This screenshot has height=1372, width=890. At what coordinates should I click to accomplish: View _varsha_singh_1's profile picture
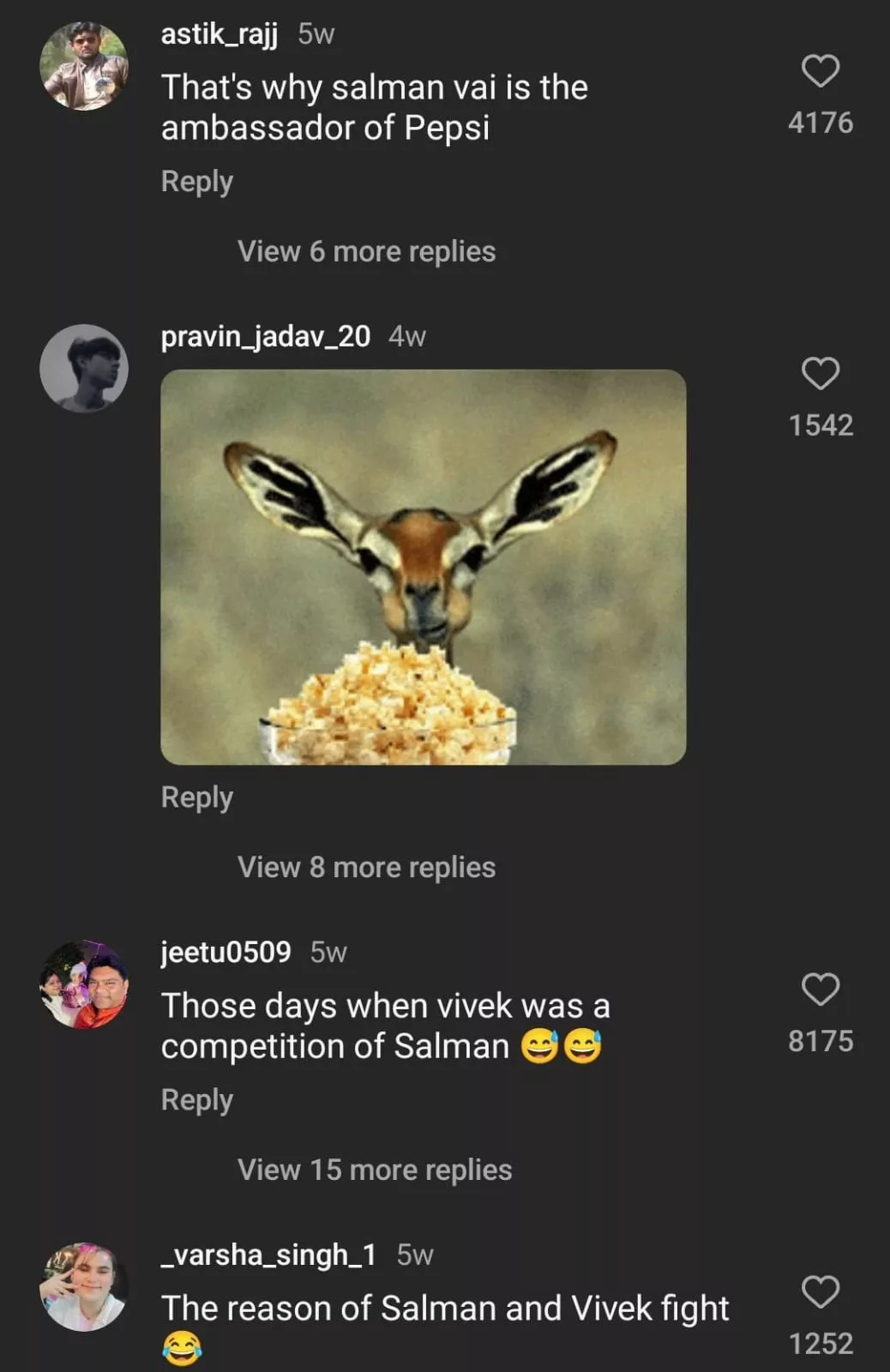(84, 1286)
